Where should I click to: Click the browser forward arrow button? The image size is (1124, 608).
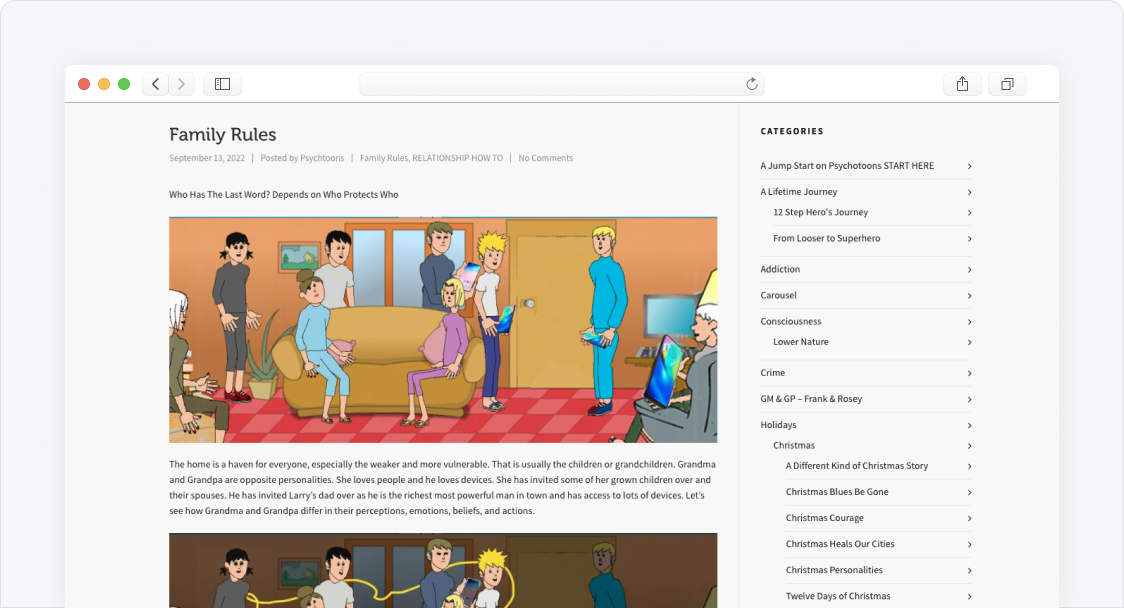pos(181,84)
